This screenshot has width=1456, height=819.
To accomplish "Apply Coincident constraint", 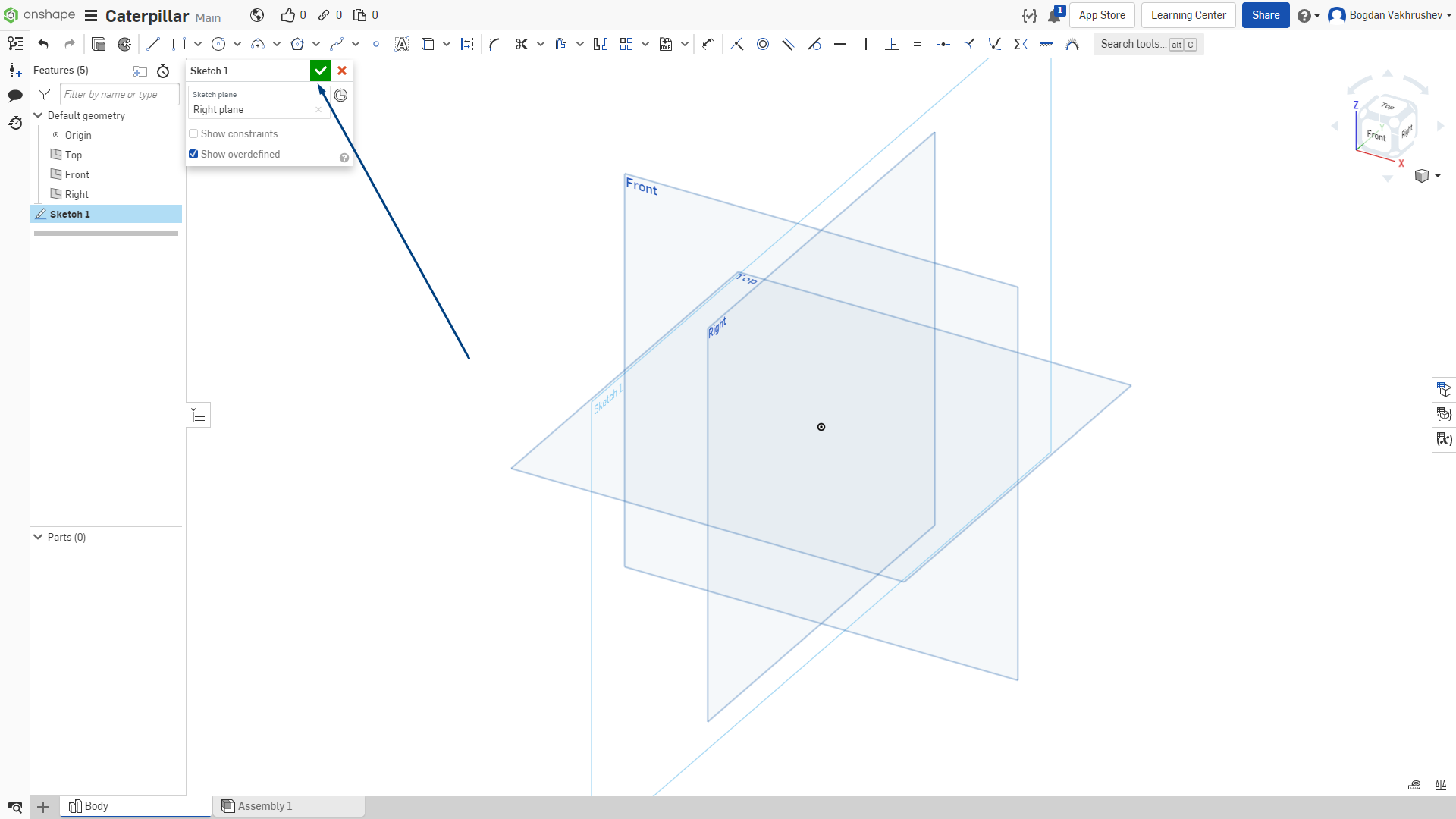I will click(x=737, y=44).
